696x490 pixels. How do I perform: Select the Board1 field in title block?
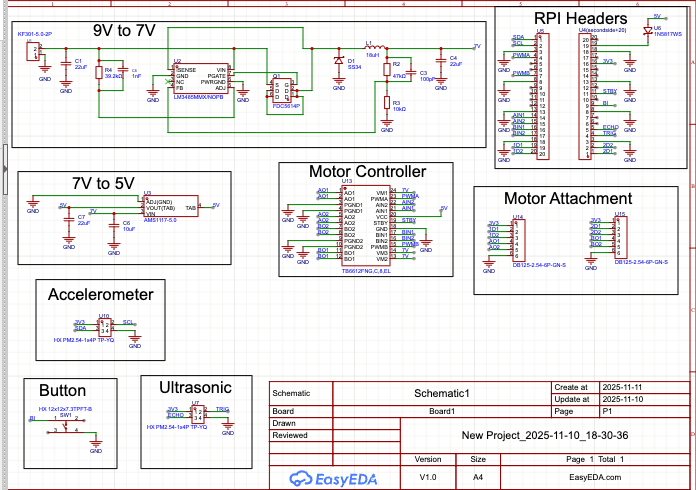click(441, 410)
